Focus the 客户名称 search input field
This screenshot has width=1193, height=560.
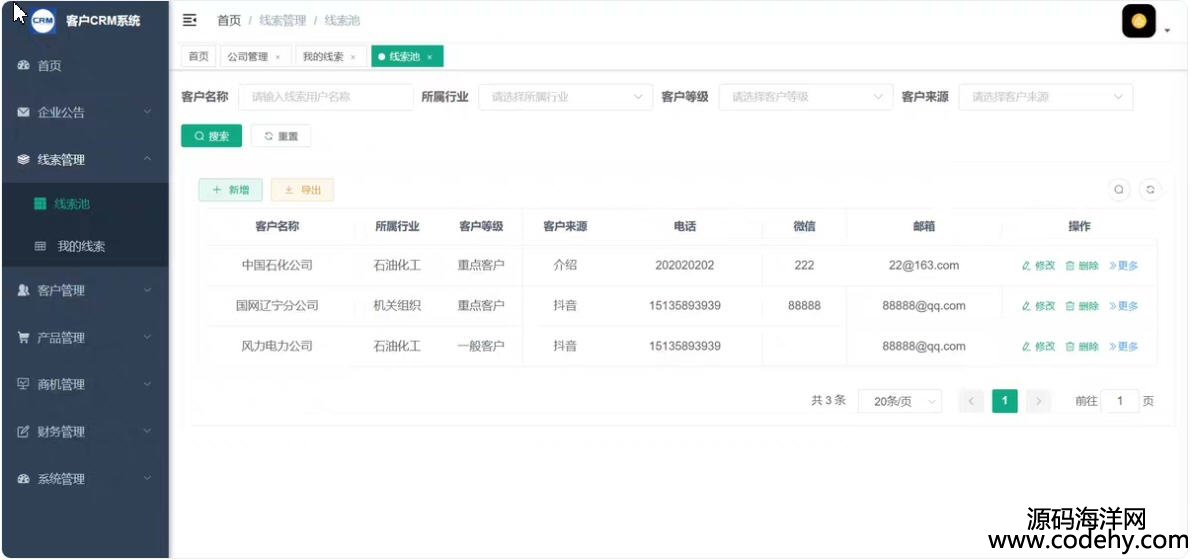tap(325, 97)
